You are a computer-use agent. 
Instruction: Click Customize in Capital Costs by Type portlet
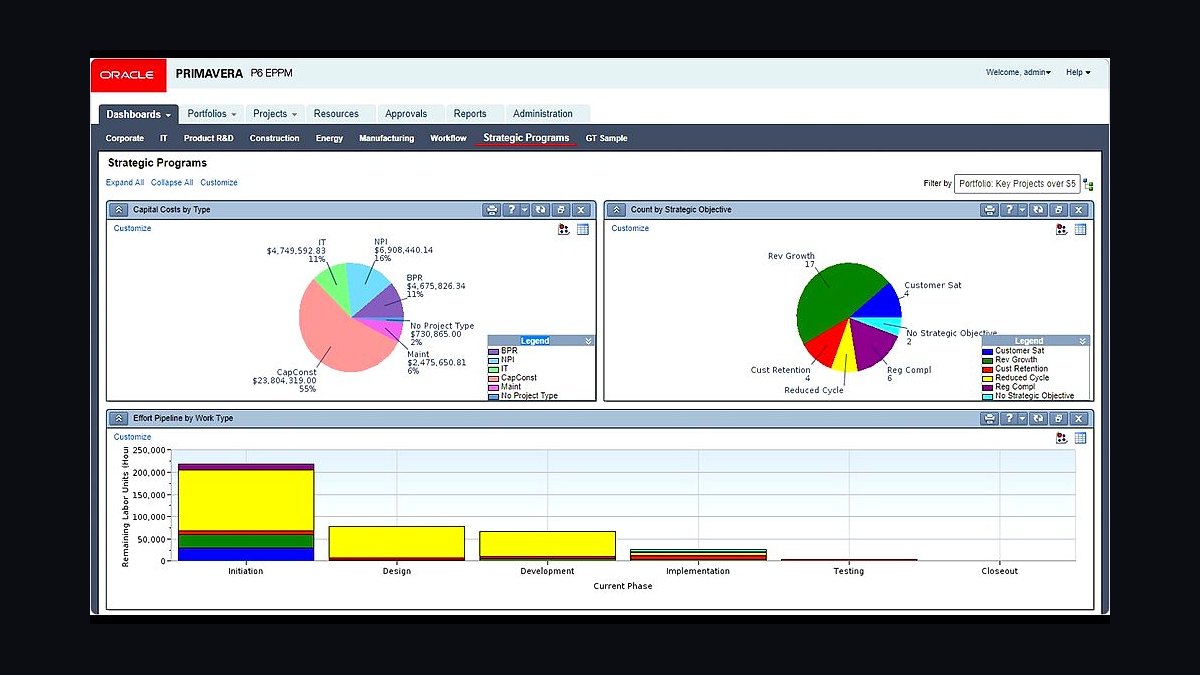133,228
